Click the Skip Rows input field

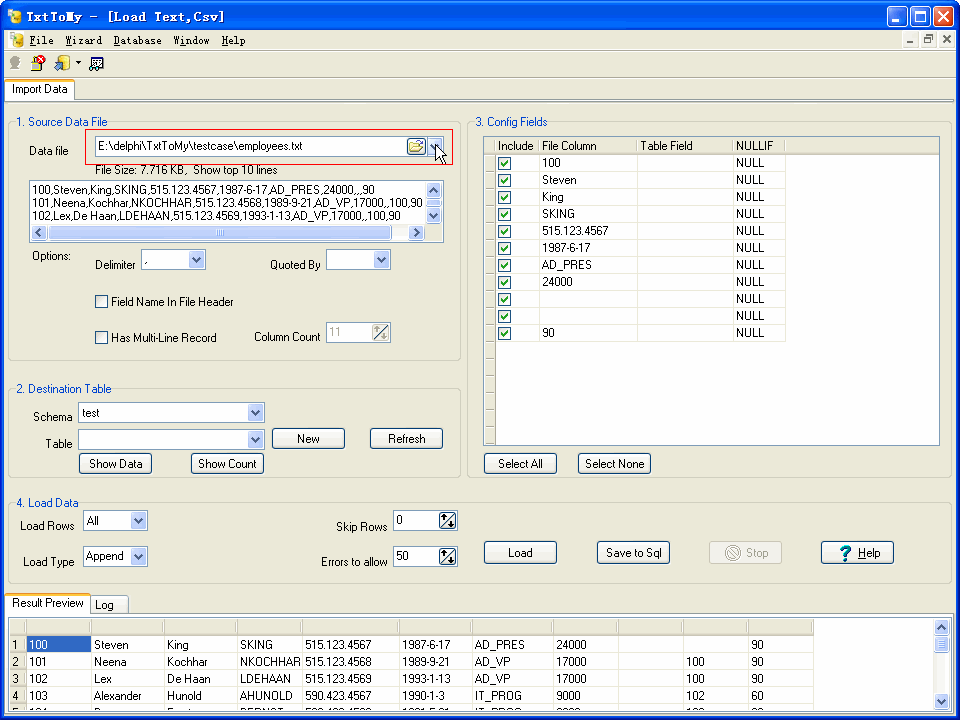coord(416,521)
